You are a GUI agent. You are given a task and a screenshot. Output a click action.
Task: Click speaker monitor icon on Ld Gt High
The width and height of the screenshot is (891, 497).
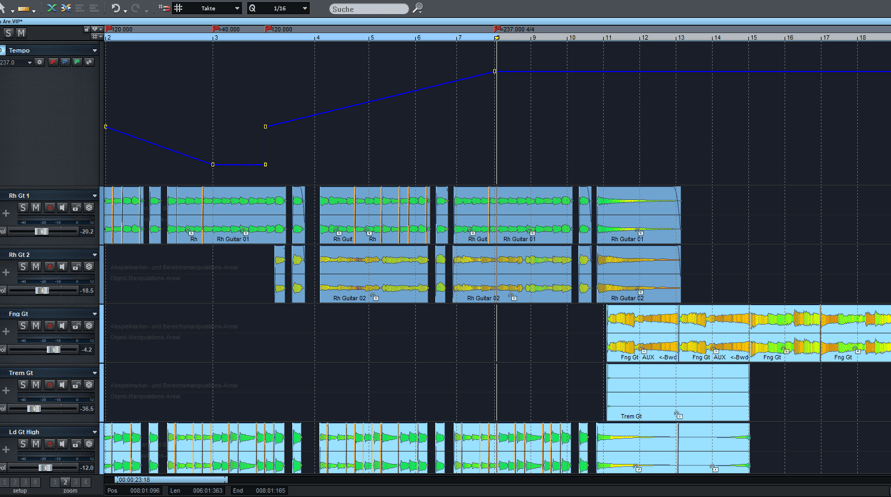point(63,444)
